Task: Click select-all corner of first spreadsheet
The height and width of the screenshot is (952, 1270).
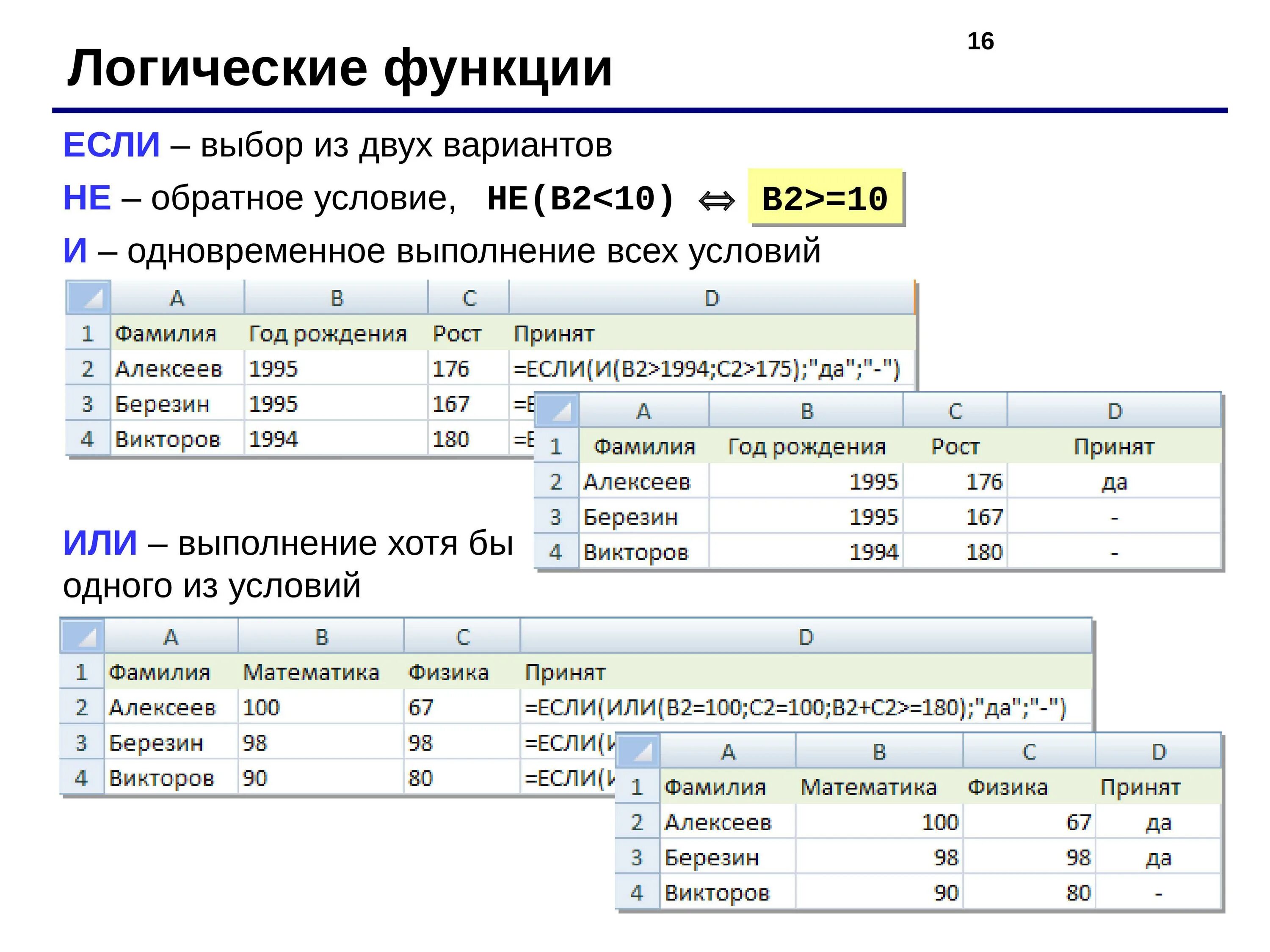Action: [x=88, y=297]
